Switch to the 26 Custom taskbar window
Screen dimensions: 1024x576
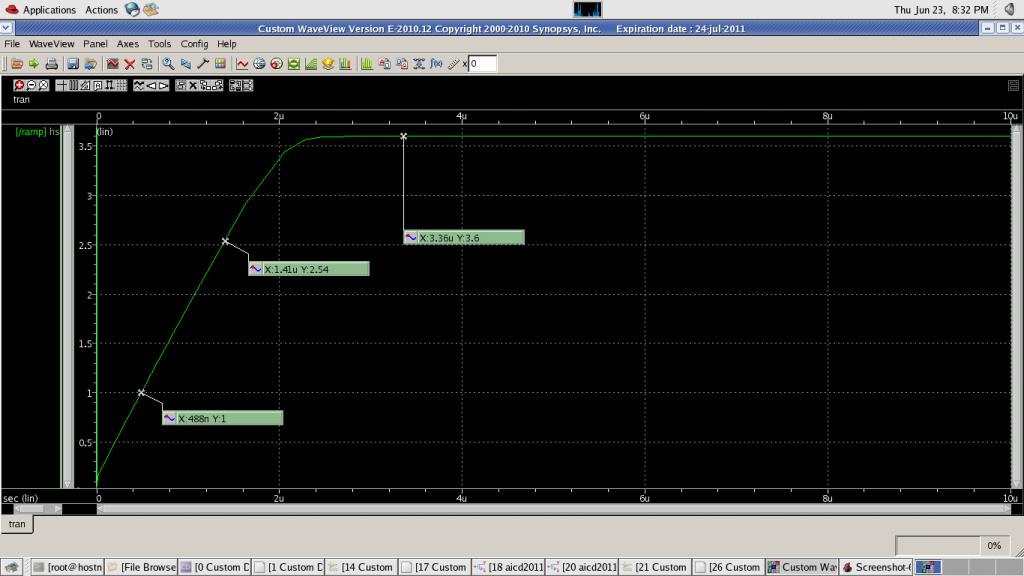coord(728,567)
